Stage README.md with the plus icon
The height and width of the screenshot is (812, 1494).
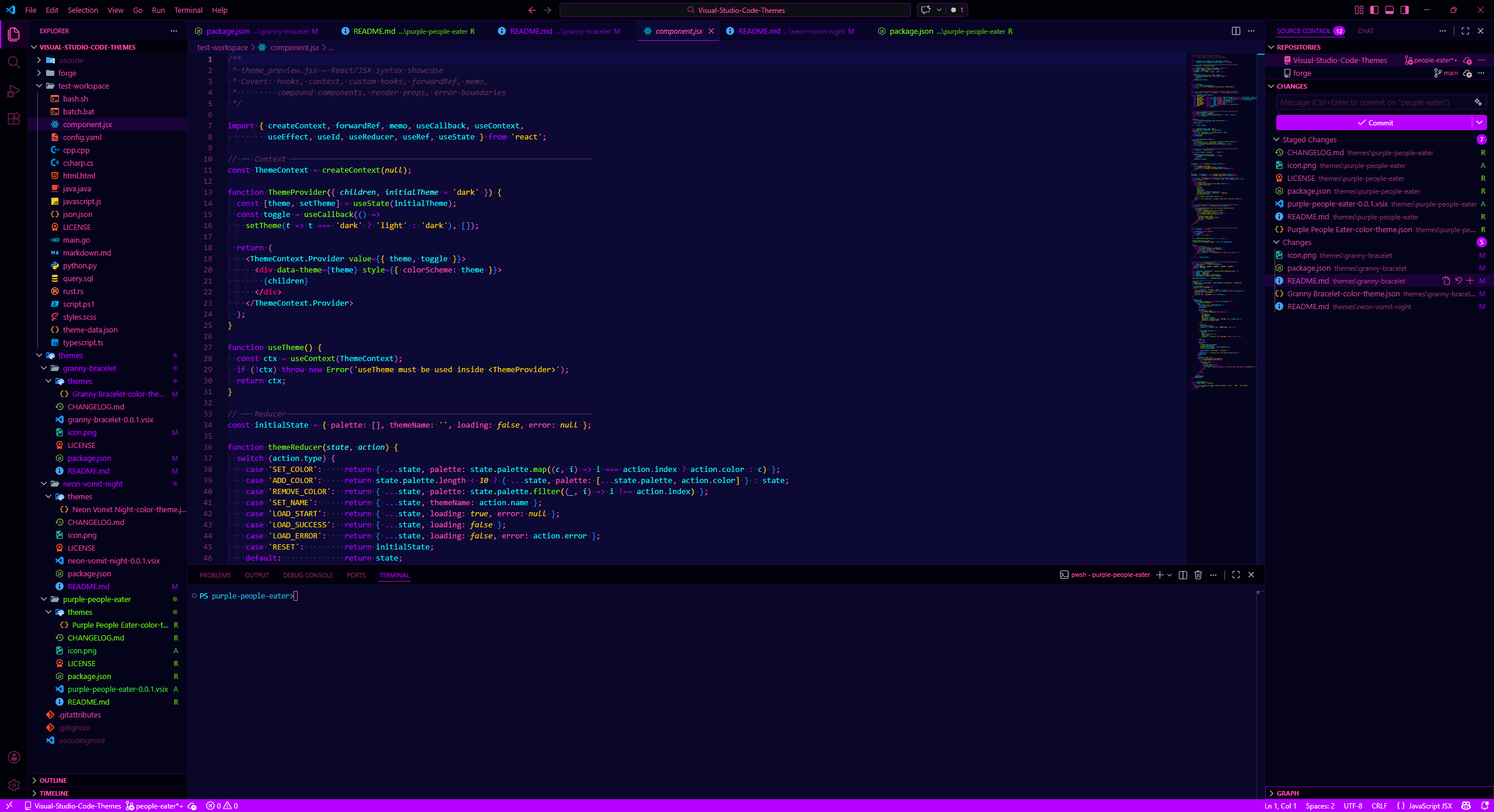(x=1469, y=281)
